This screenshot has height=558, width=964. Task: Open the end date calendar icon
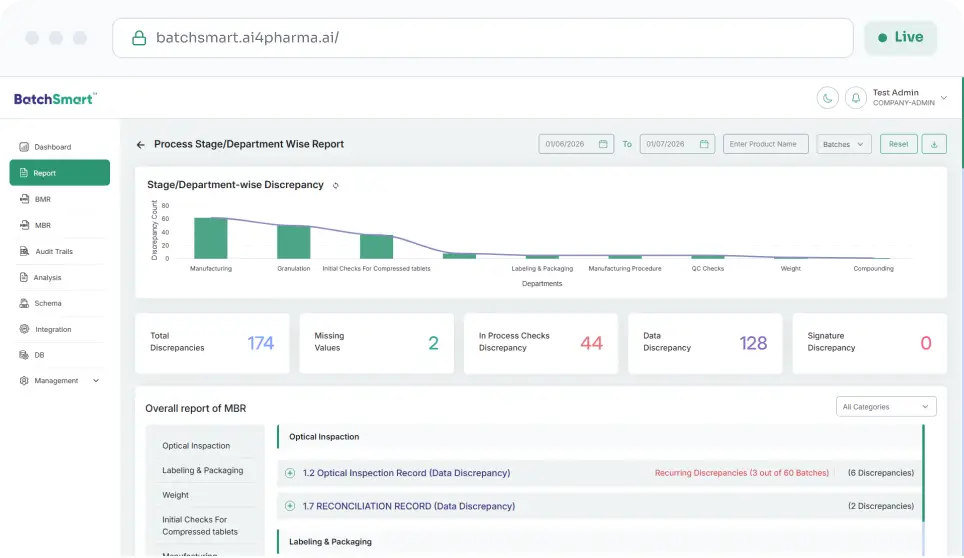click(704, 144)
